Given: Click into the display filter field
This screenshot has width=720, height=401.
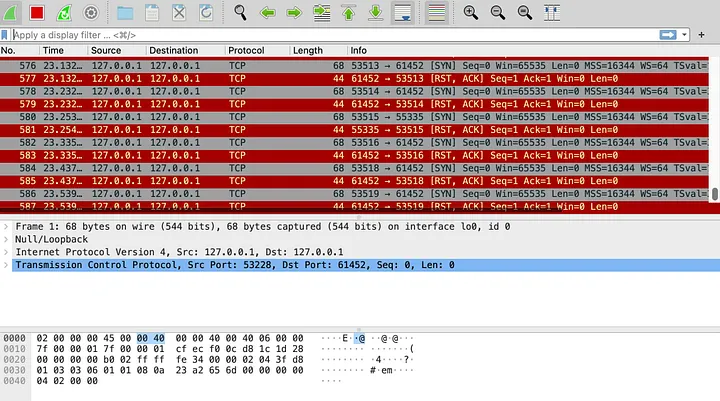Looking at the screenshot, I should [x=334, y=35].
